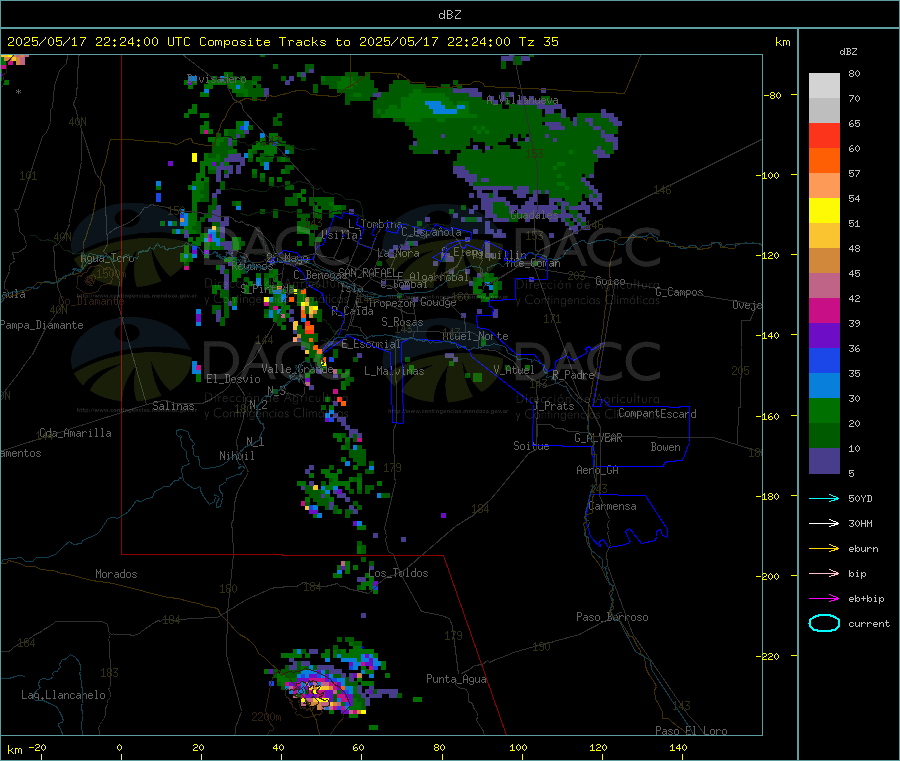Click the Punta_Agua map label
Image resolution: width=900 pixels, height=761 pixels.
456,679
